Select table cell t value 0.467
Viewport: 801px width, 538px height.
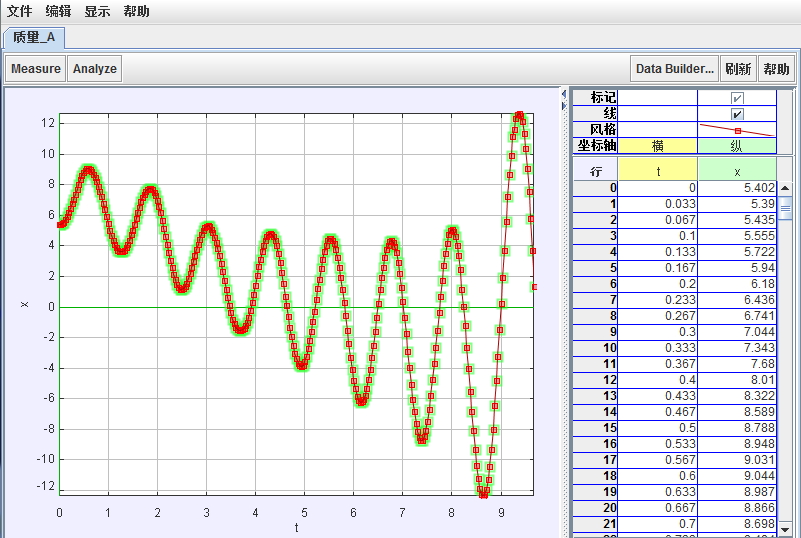click(x=658, y=412)
